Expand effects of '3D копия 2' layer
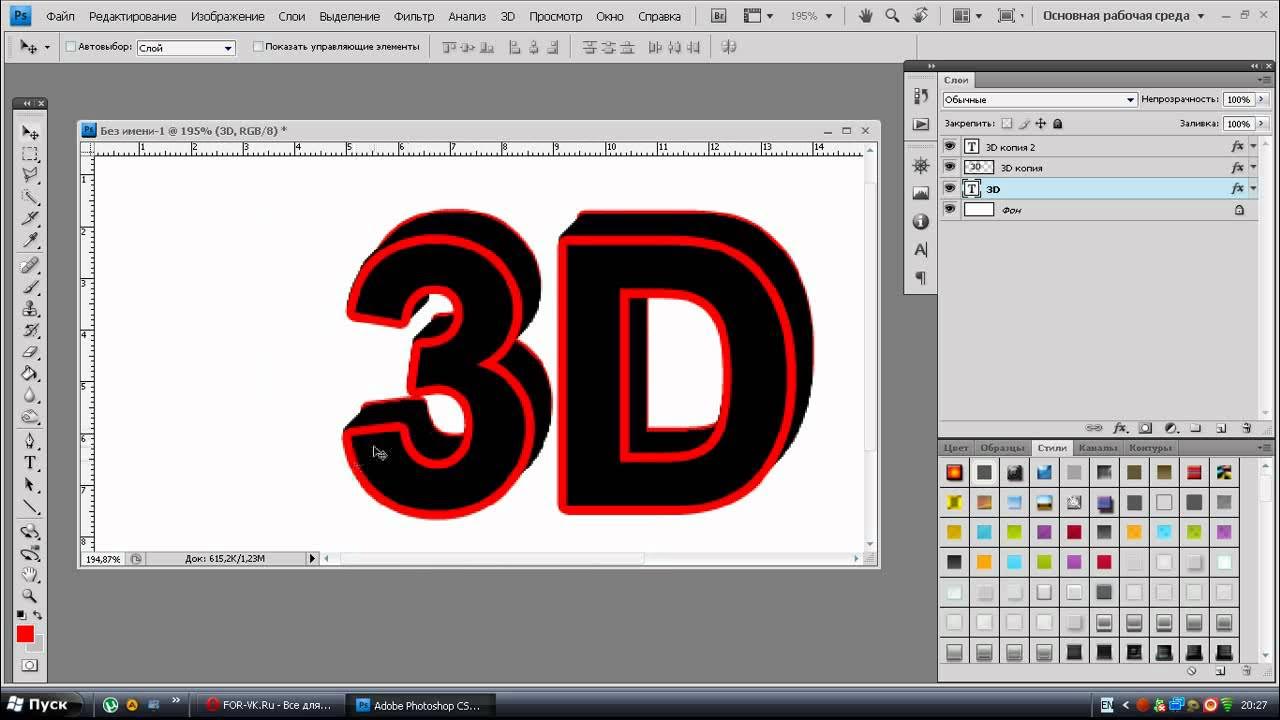 coord(1253,147)
